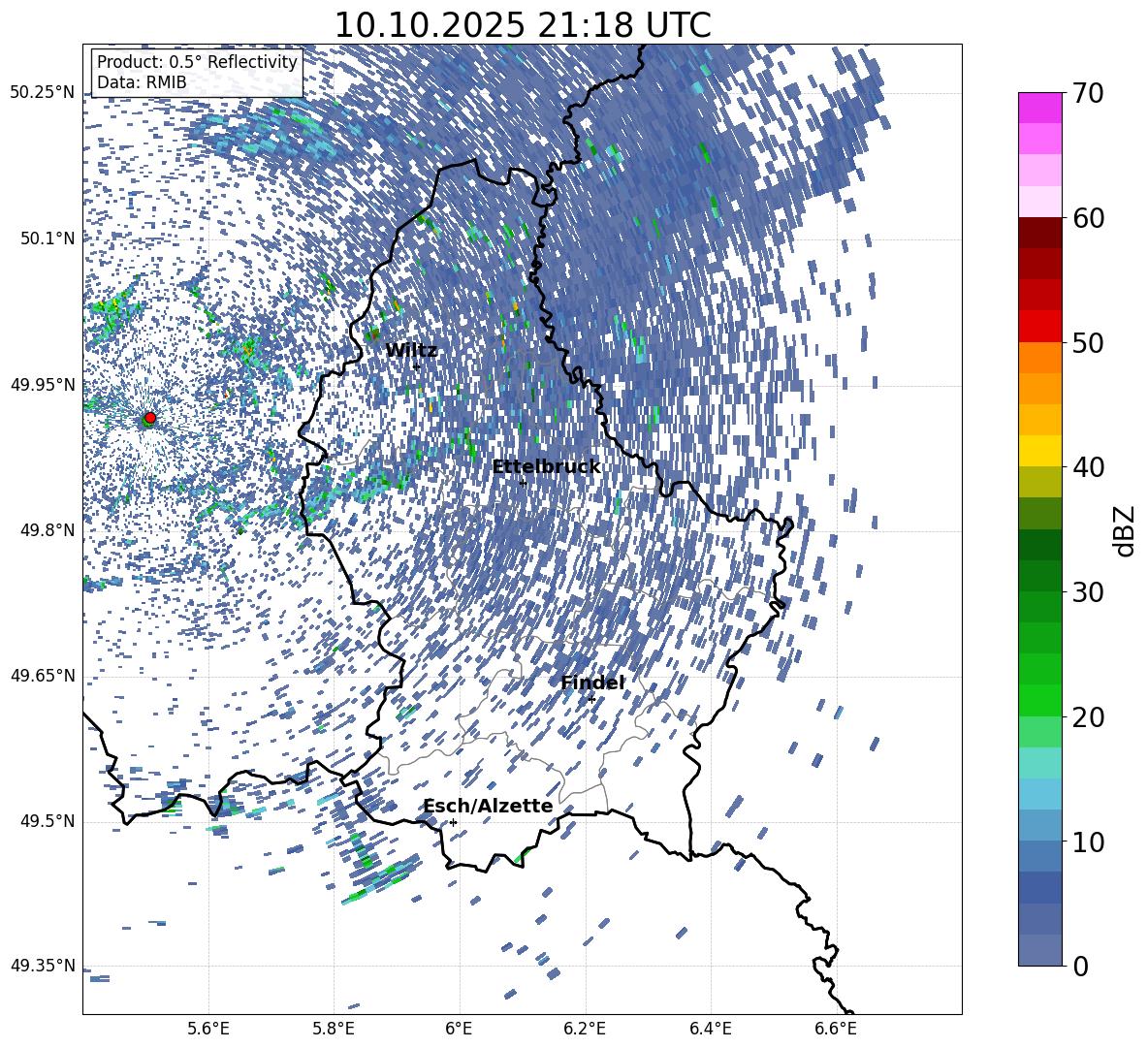Click the colorbar tick label 40
1148x1048 pixels.
(x=1088, y=467)
